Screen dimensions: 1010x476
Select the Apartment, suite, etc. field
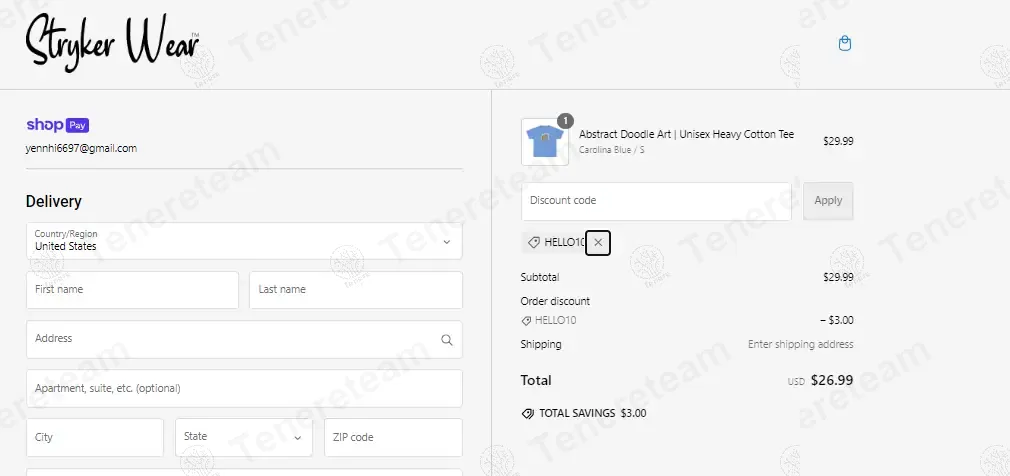(x=244, y=388)
